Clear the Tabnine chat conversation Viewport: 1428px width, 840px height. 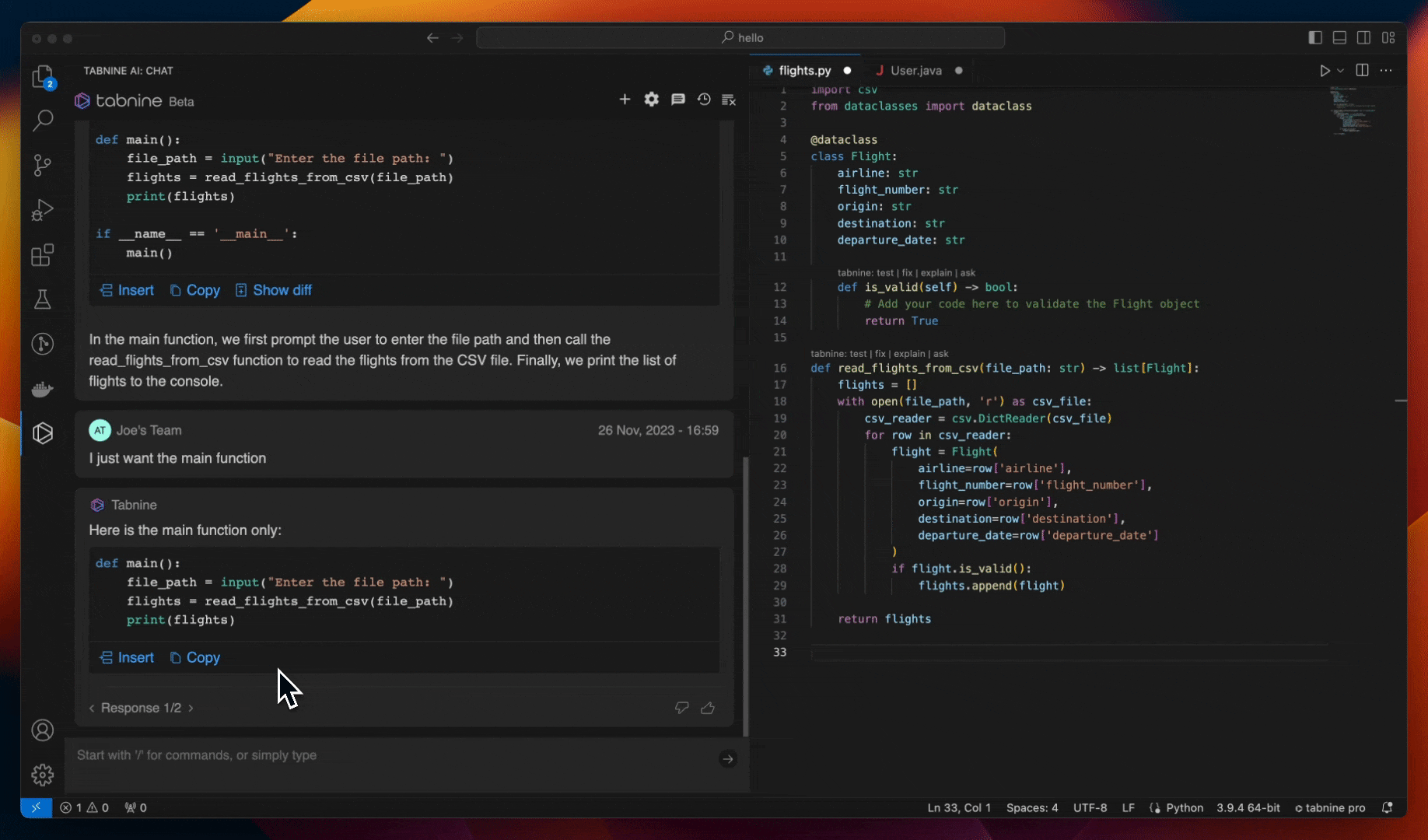click(729, 100)
